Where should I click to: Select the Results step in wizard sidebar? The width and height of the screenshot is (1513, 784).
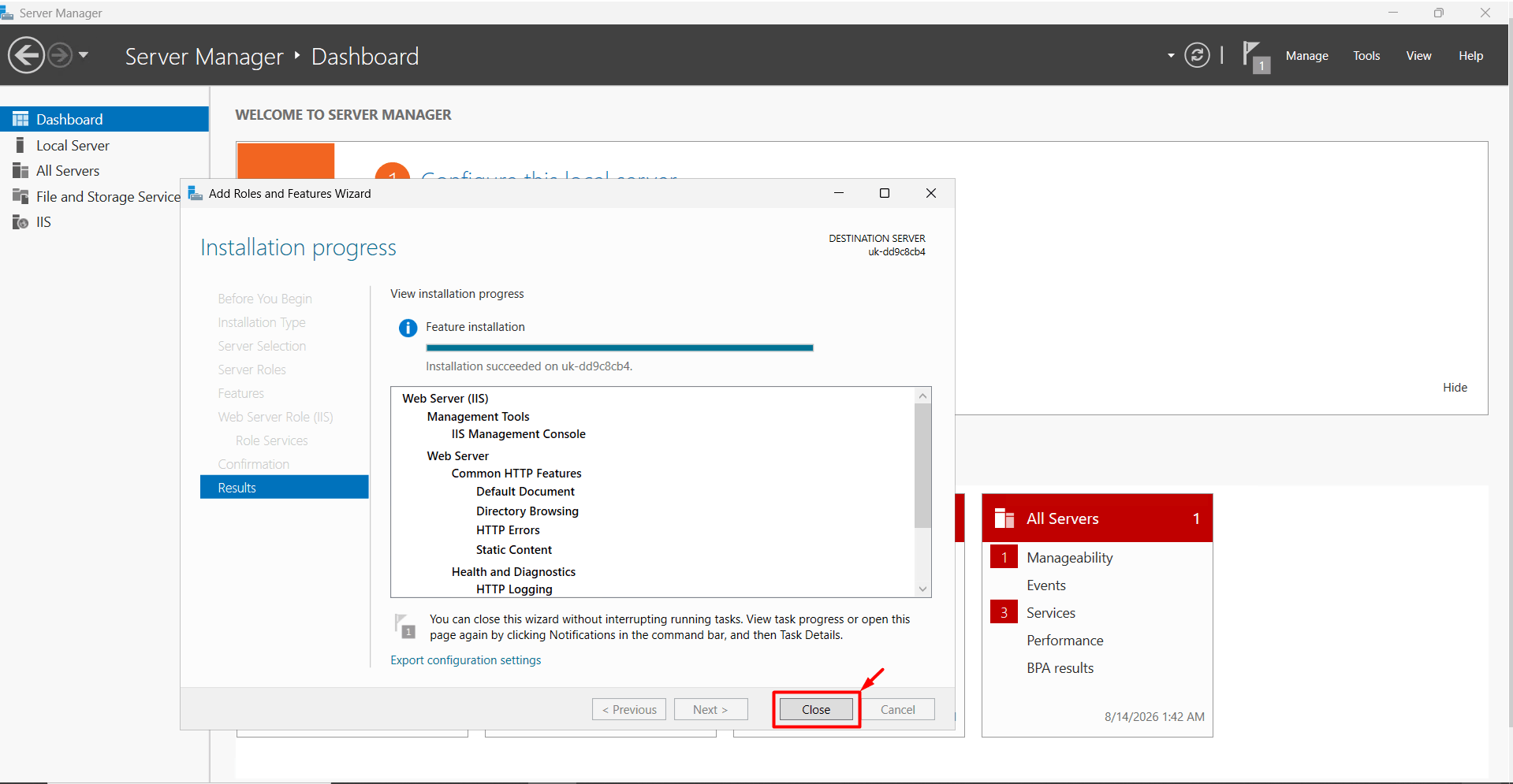pyautogui.click(x=284, y=488)
